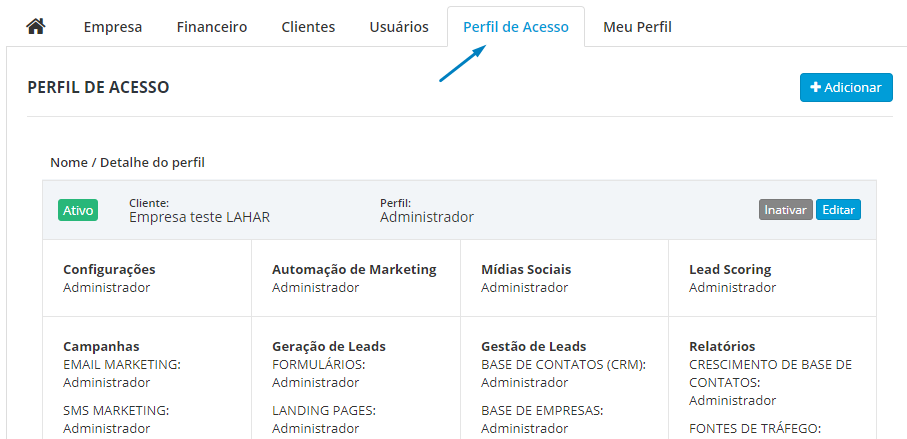
Task: Click the Campanhas section heading
Action: (x=101, y=346)
